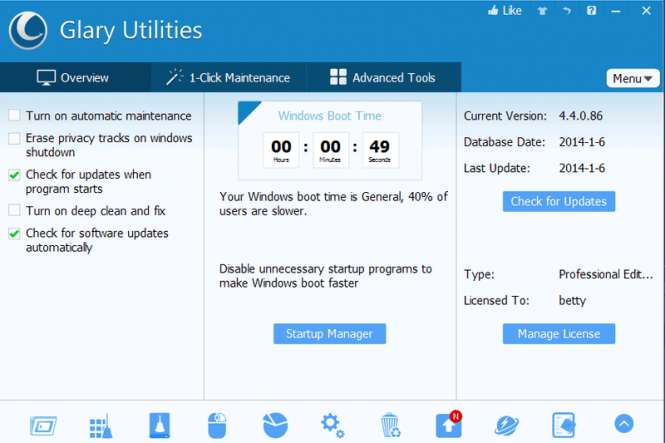The width and height of the screenshot is (665, 443).
Task: Open the Menu dropdown
Action: coord(633,78)
